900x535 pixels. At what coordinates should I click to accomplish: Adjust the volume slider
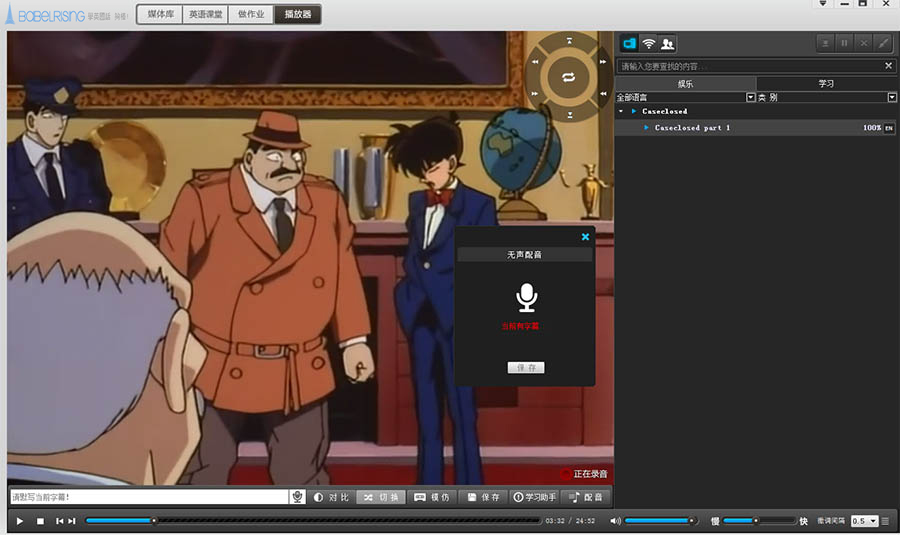[x=661, y=521]
